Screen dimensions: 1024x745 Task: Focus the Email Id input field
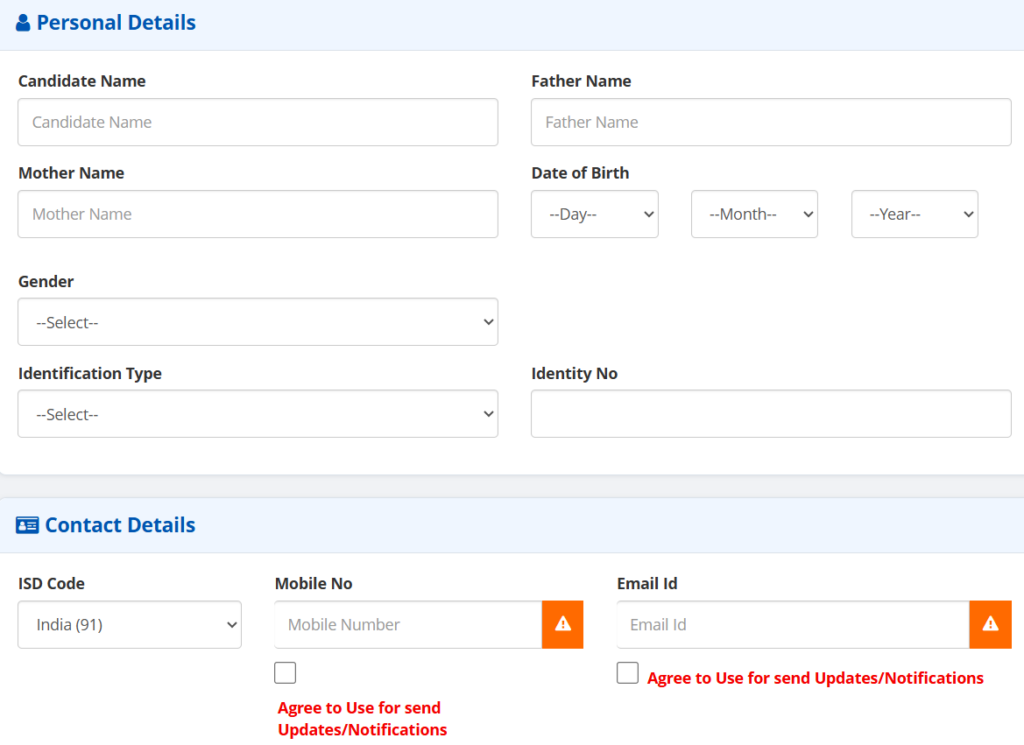792,625
